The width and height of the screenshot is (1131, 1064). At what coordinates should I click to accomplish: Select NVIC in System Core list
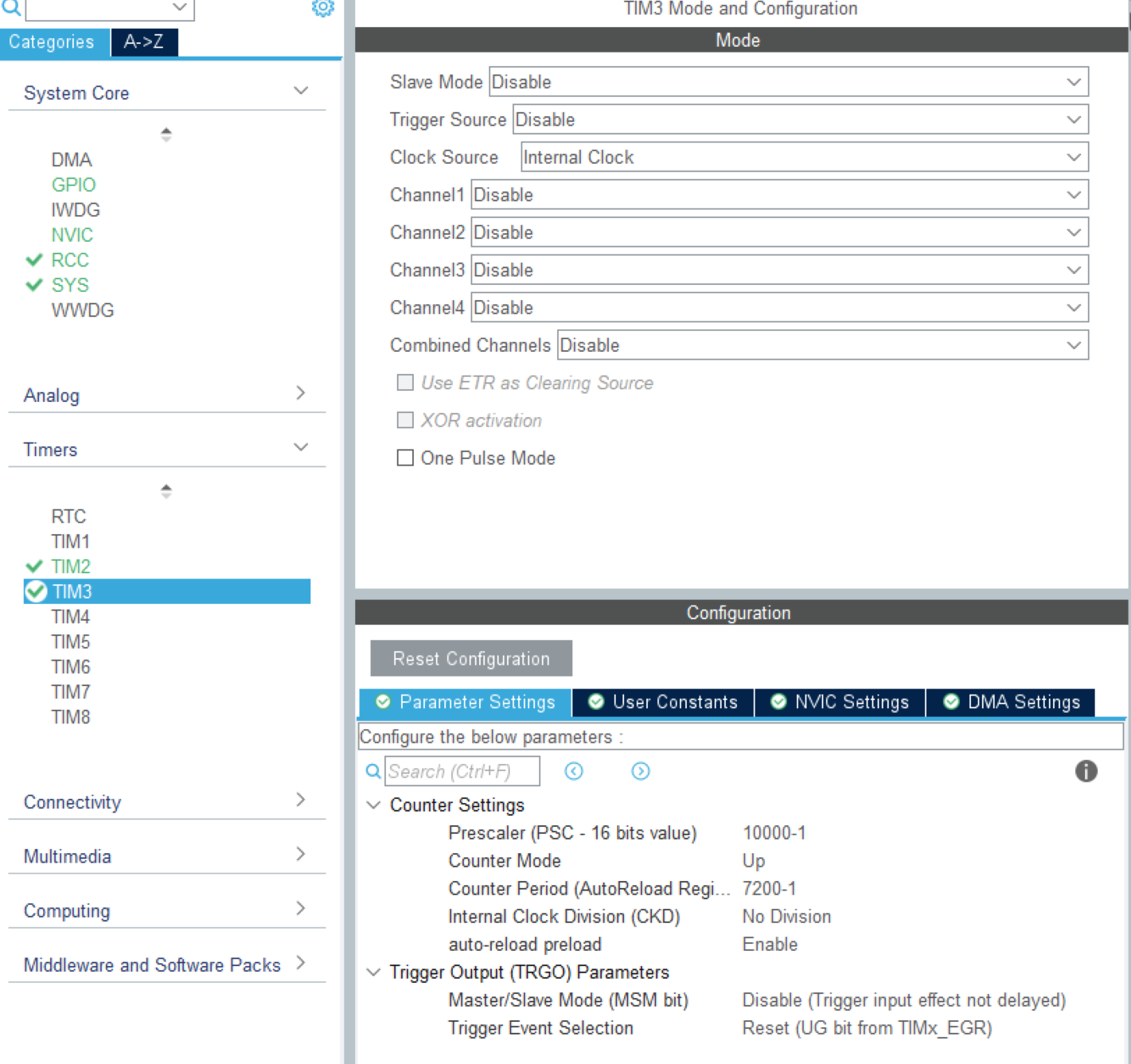tap(72, 235)
